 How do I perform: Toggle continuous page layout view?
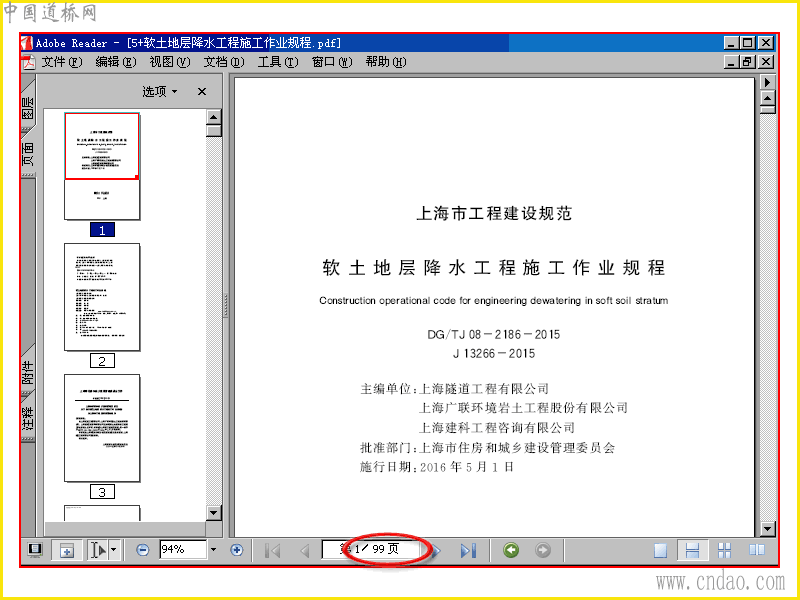pos(692,551)
